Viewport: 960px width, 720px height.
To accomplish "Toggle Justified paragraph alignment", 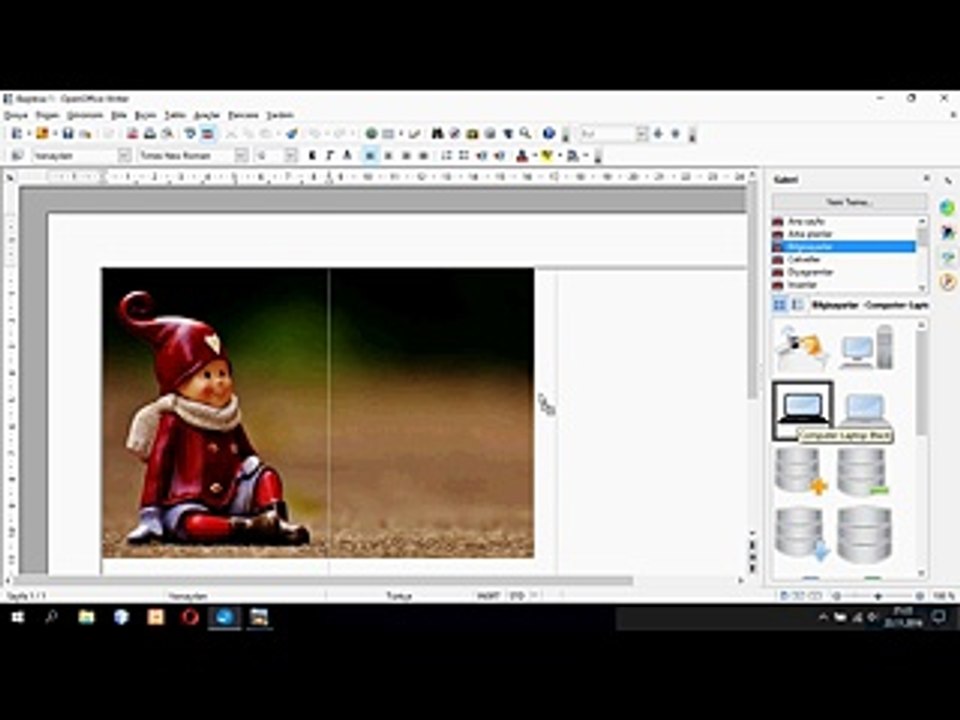I will [x=422, y=156].
